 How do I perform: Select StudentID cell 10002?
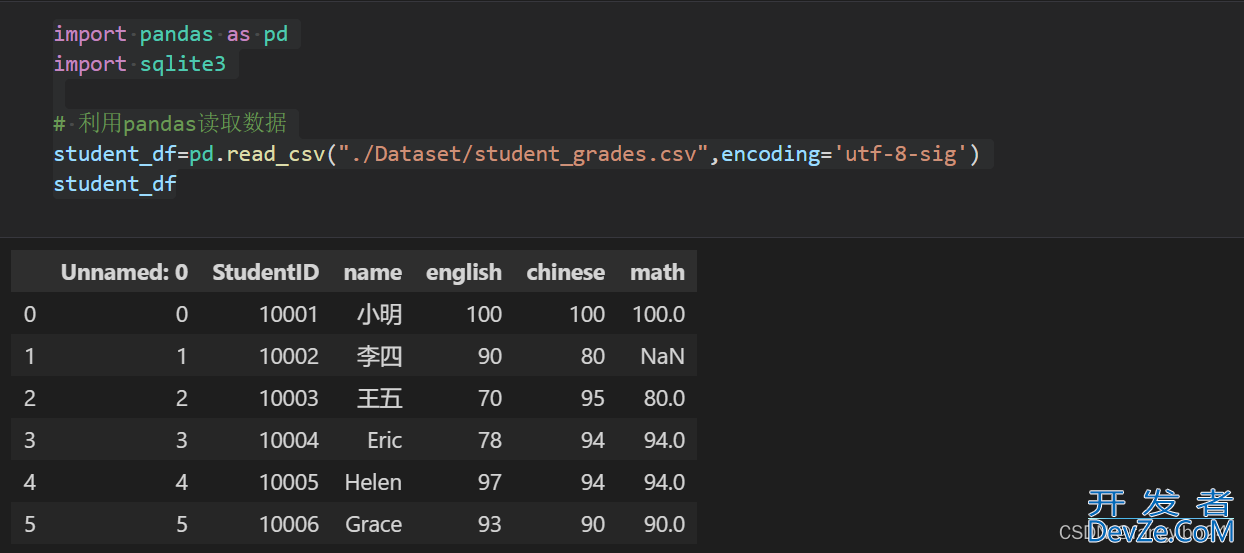[x=289, y=356]
